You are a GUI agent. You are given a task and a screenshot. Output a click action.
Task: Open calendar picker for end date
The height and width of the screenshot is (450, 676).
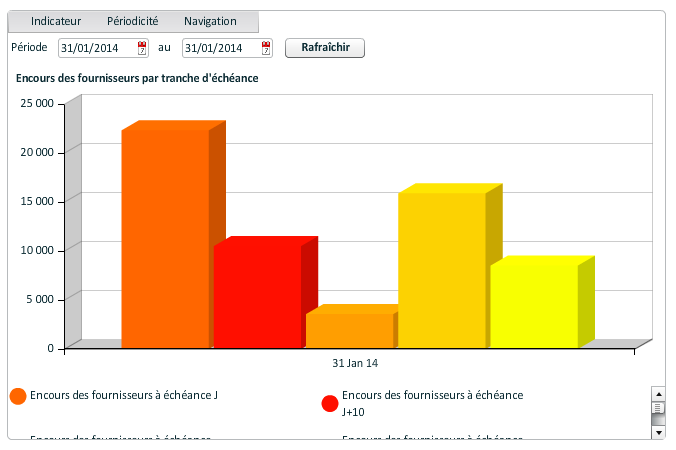[x=266, y=48]
